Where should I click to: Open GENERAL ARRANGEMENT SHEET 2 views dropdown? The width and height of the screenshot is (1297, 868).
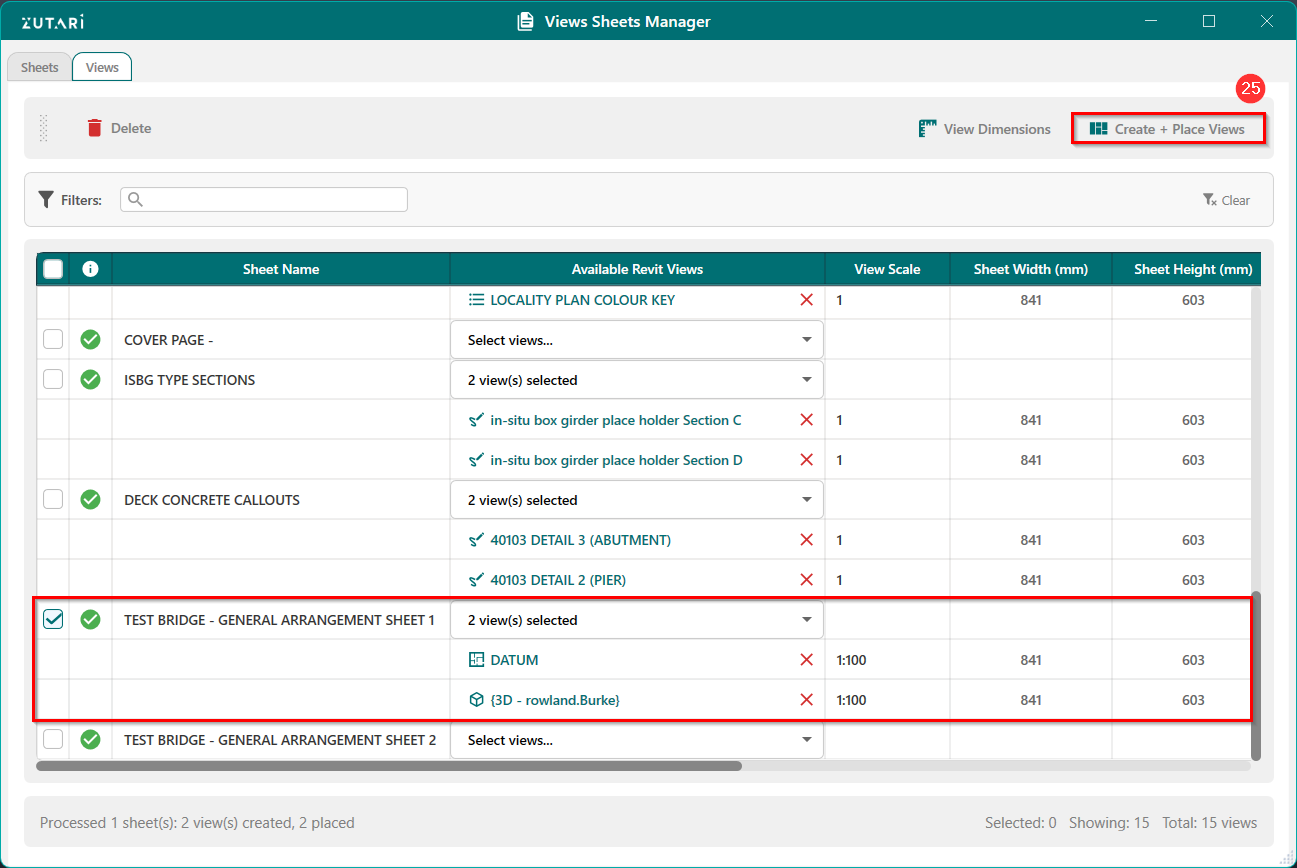pos(637,740)
